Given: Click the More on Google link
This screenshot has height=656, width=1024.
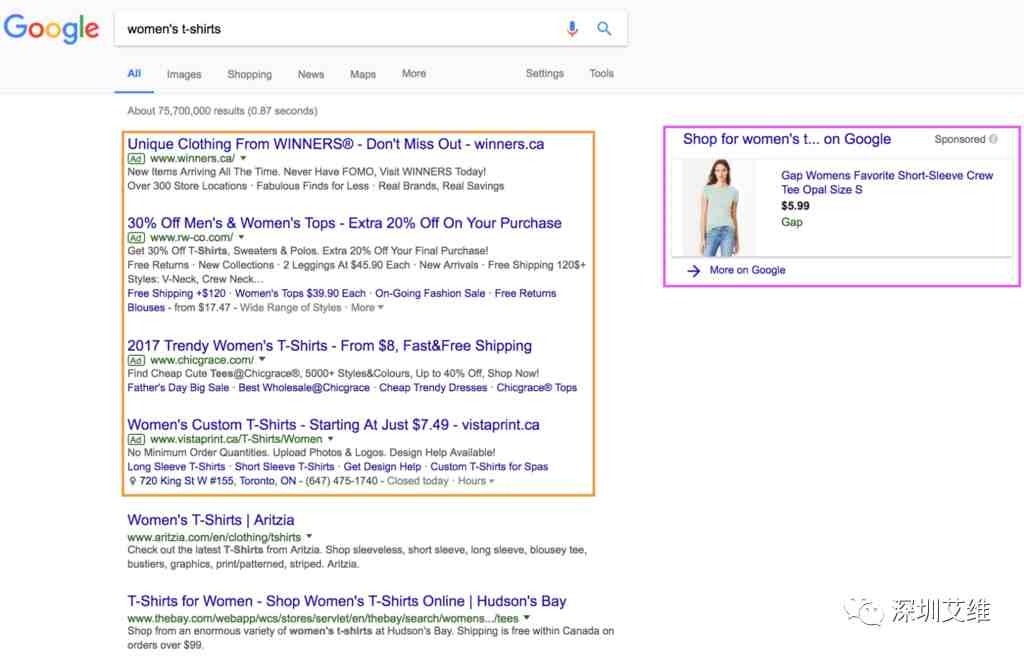Looking at the screenshot, I should point(748,271).
